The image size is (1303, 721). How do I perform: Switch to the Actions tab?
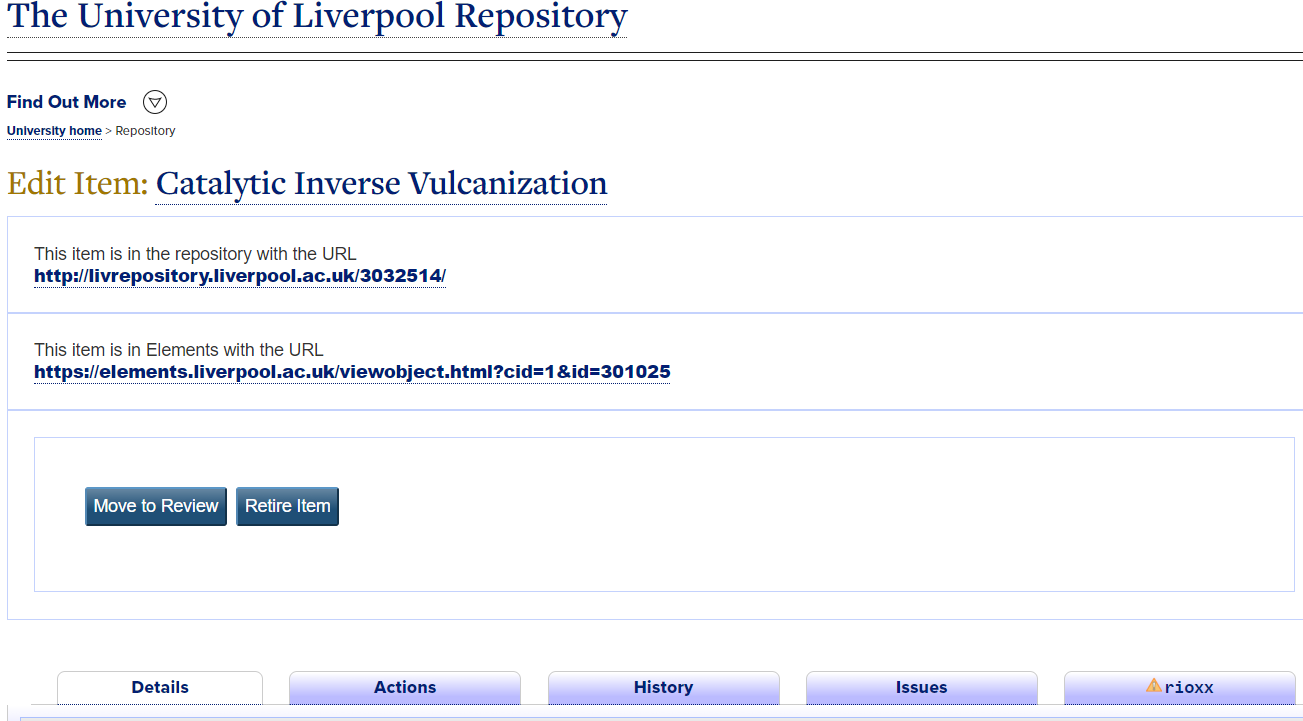[405, 688]
